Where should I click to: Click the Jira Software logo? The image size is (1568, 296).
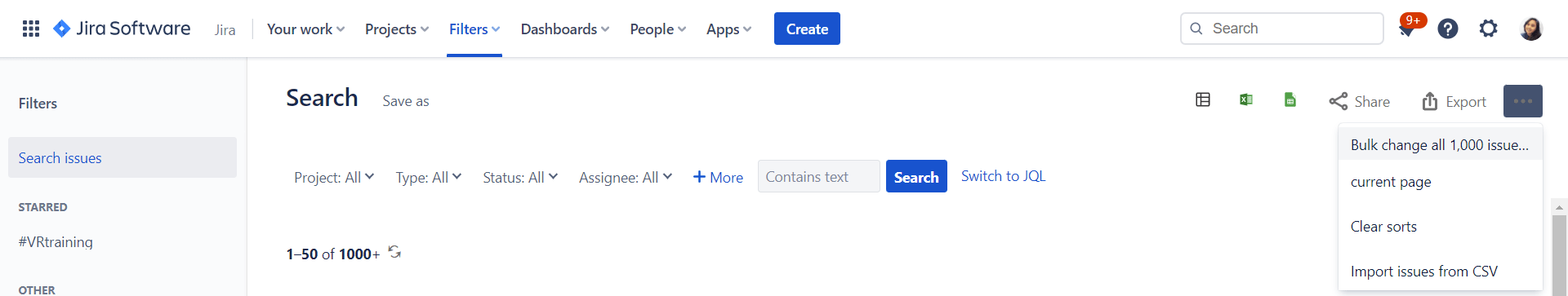tap(122, 29)
